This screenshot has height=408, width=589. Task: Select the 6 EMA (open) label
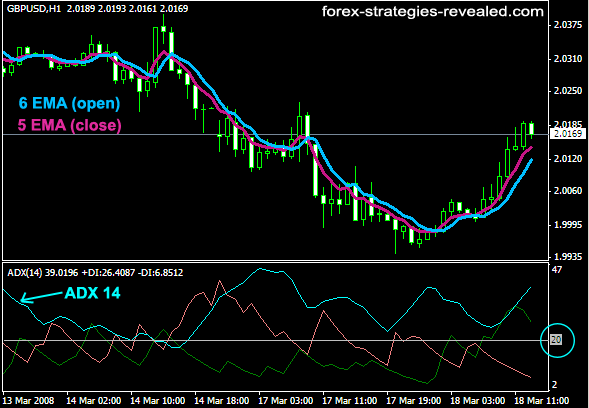click(x=69, y=103)
